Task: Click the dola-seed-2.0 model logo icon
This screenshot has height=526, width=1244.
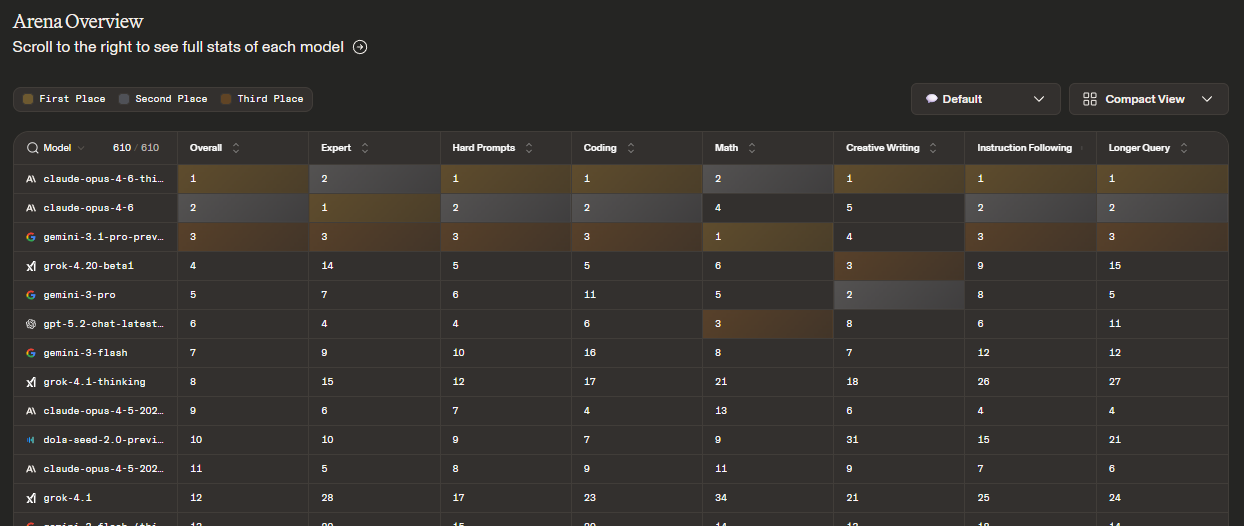Action: pyautogui.click(x=31, y=440)
